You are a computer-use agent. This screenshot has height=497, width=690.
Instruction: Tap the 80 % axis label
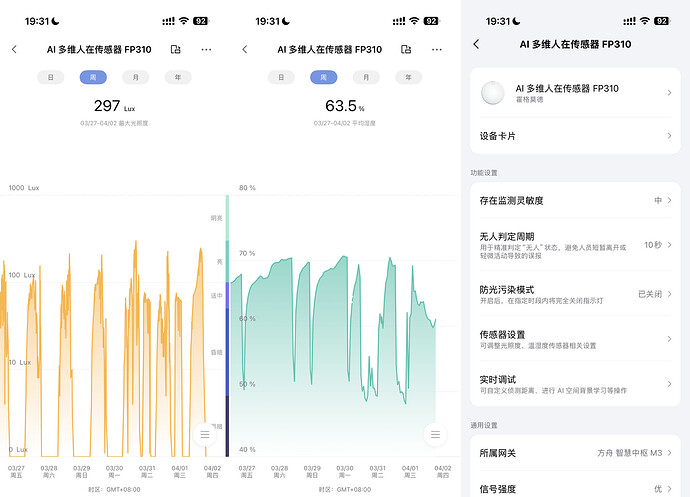247,188
